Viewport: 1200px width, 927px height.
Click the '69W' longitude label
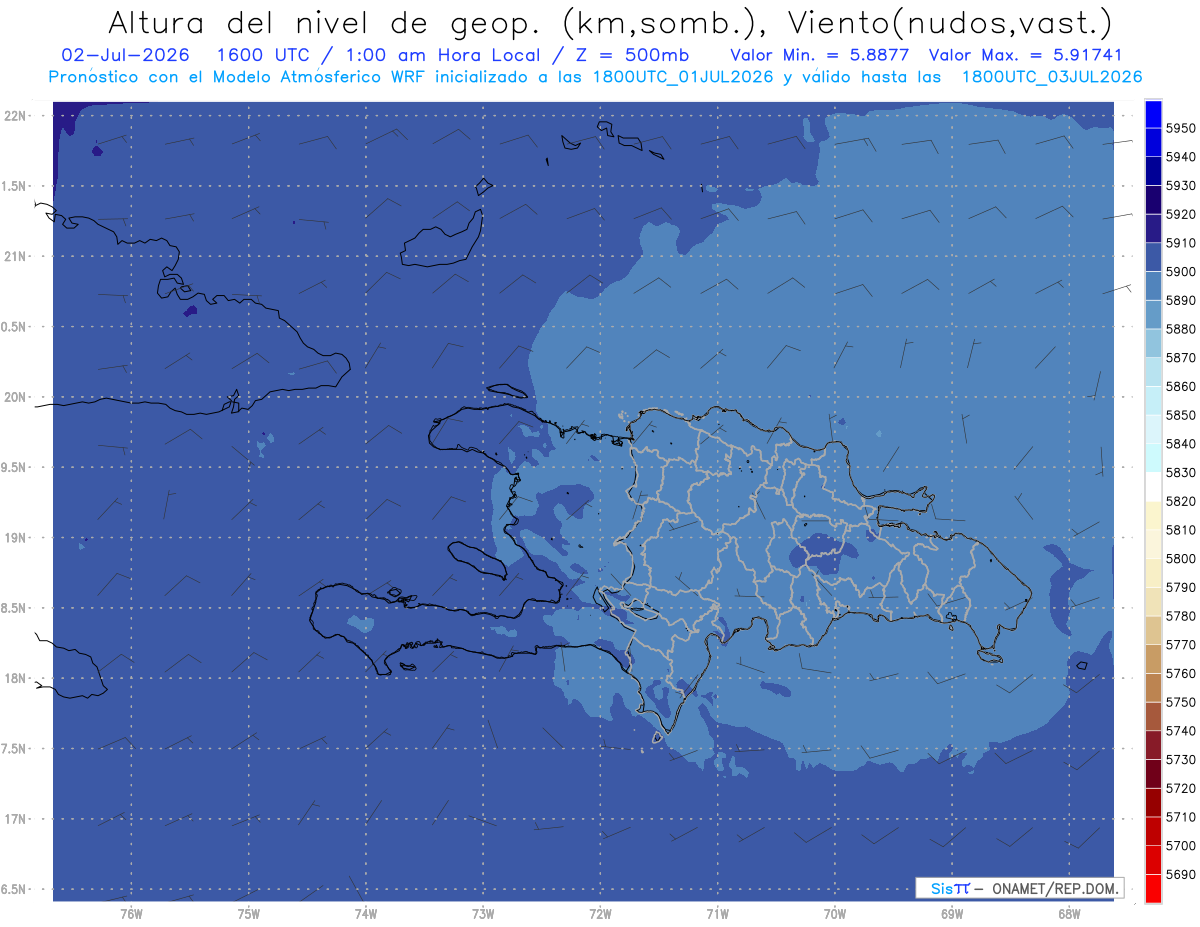pyautogui.click(x=952, y=913)
